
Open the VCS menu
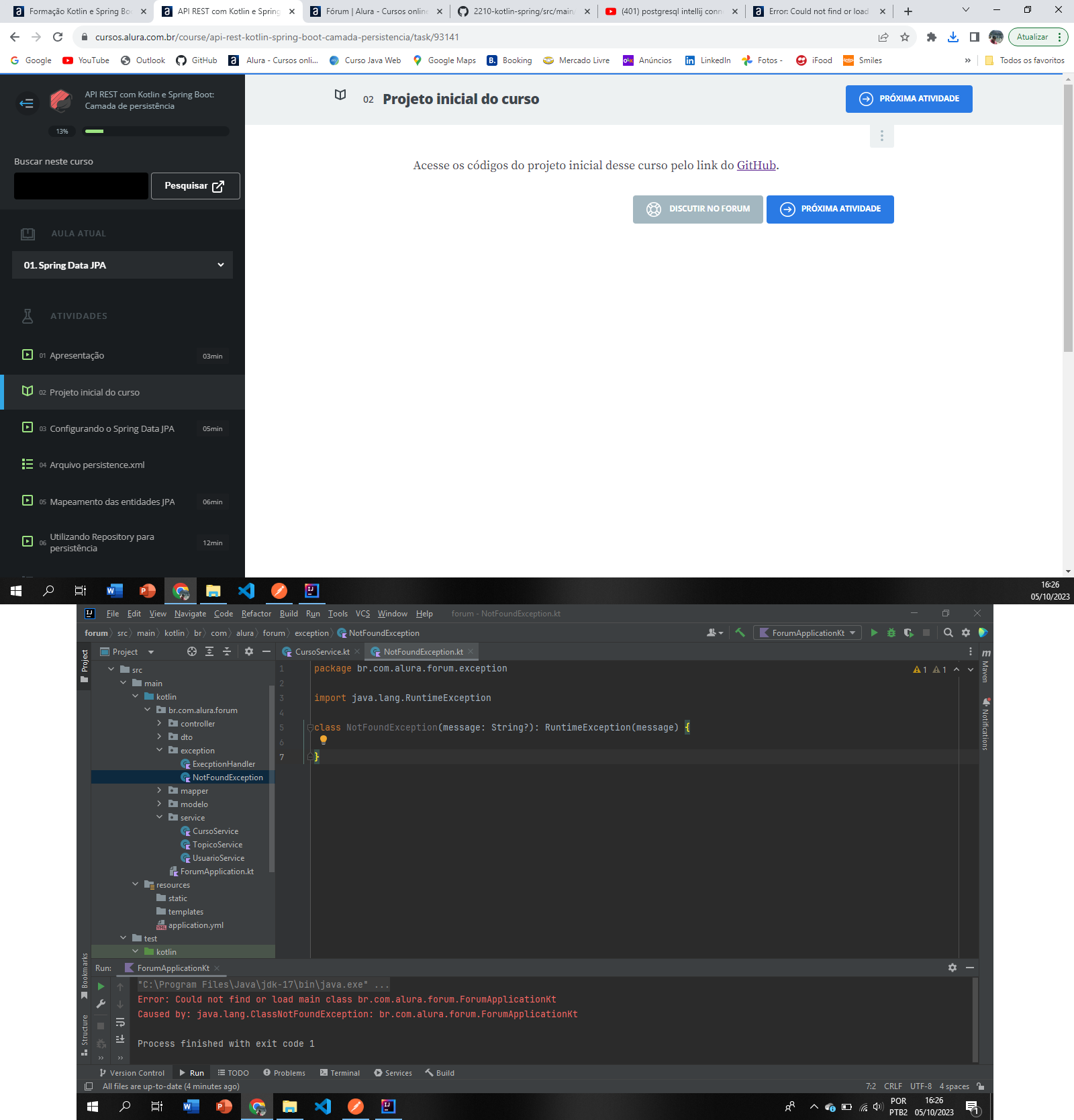pos(362,614)
